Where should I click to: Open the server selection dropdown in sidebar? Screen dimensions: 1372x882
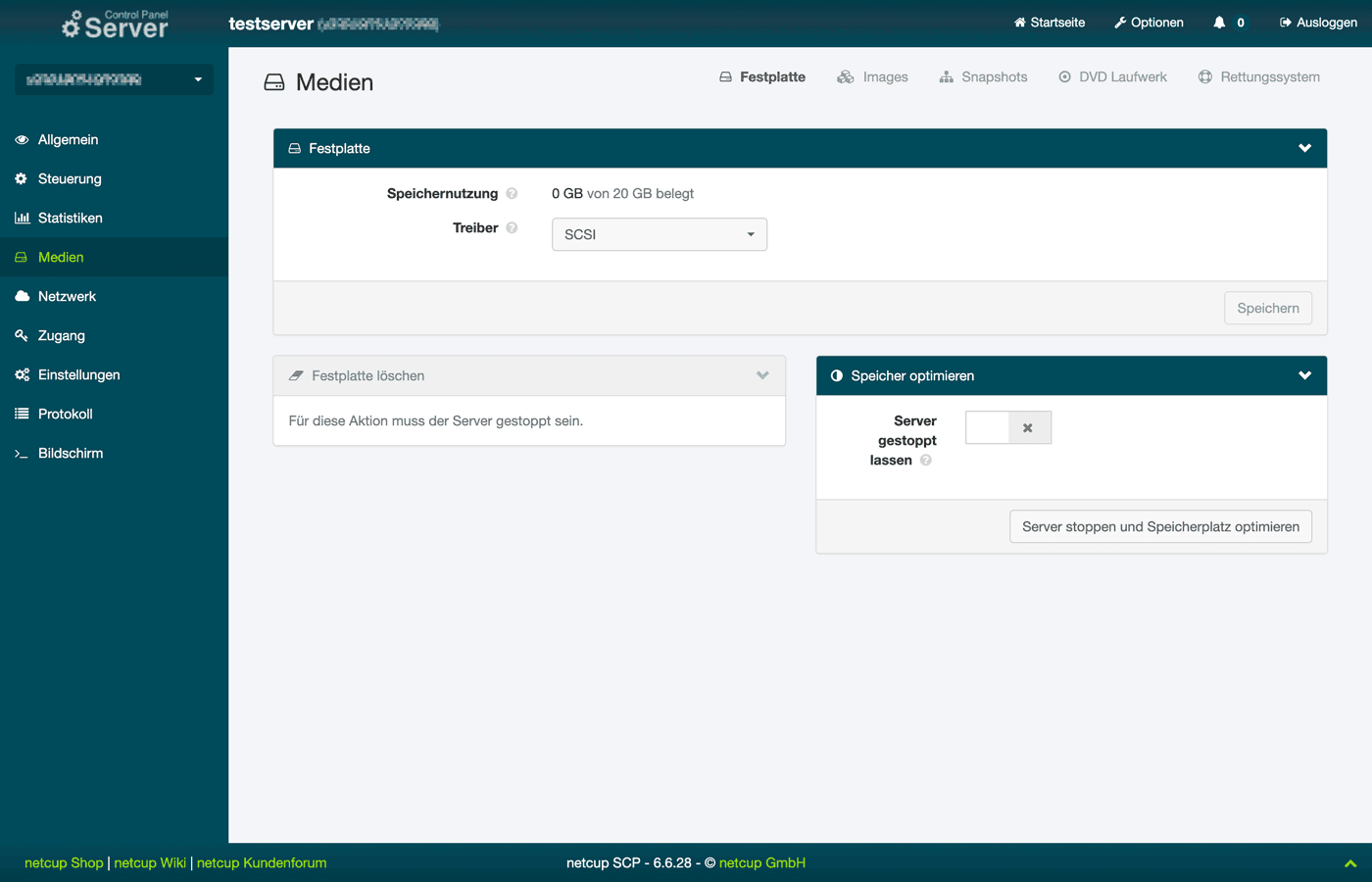click(x=114, y=79)
